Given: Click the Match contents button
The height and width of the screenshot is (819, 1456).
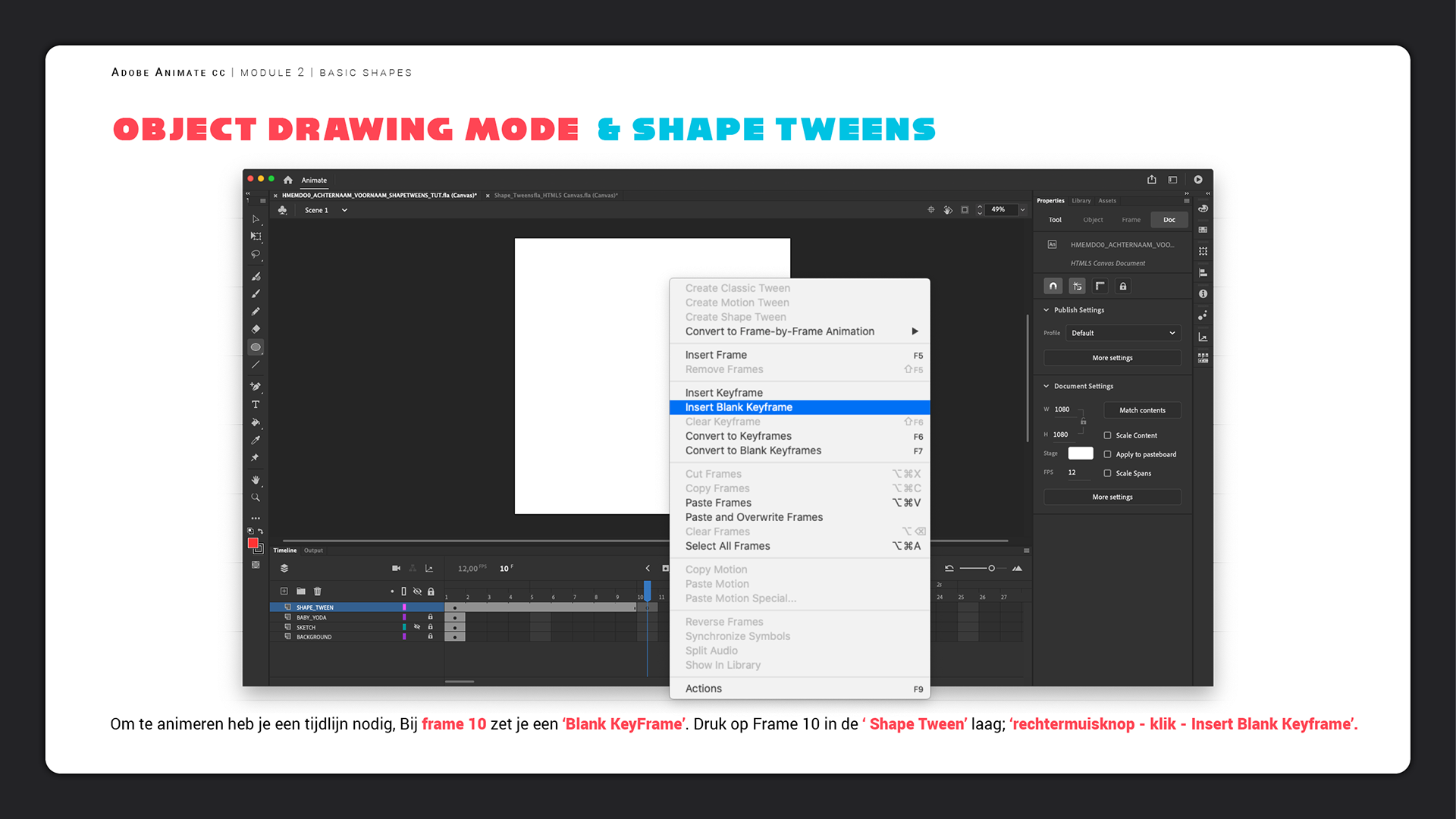Looking at the screenshot, I should [1142, 410].
